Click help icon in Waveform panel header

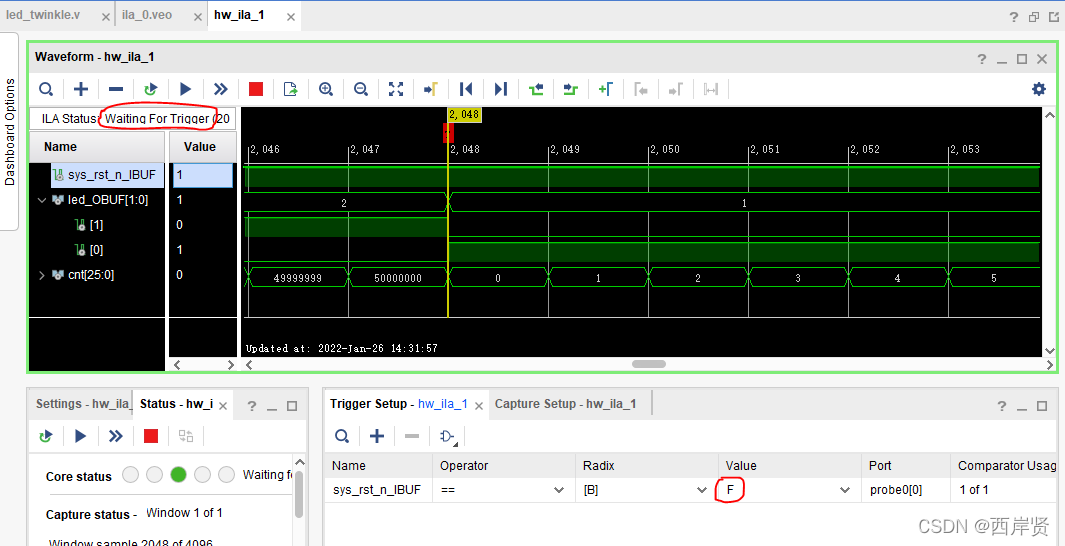pos(981,59)
